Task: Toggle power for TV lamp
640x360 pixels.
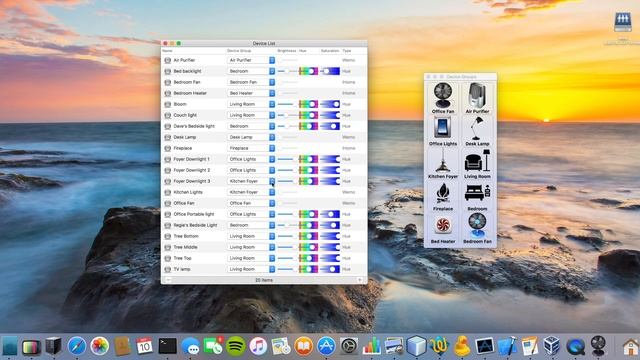Action: click(x=167, y=269)
